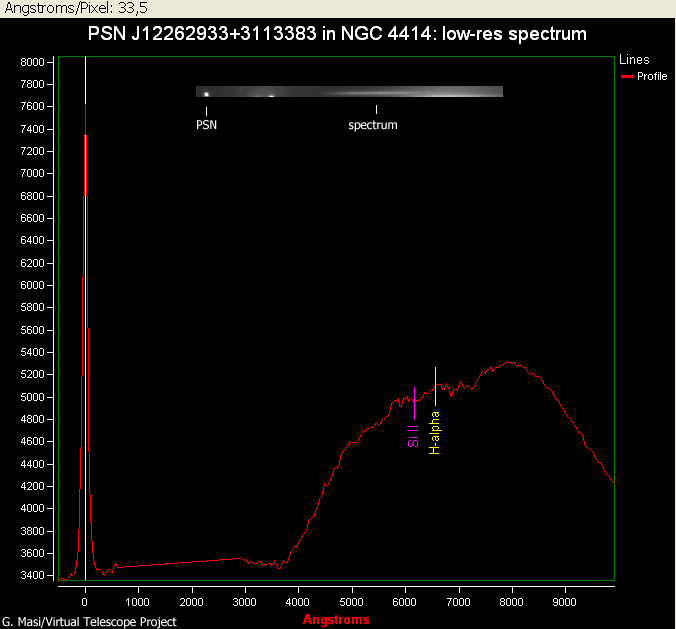Select the Profile label in the legend

coord(652,76)
